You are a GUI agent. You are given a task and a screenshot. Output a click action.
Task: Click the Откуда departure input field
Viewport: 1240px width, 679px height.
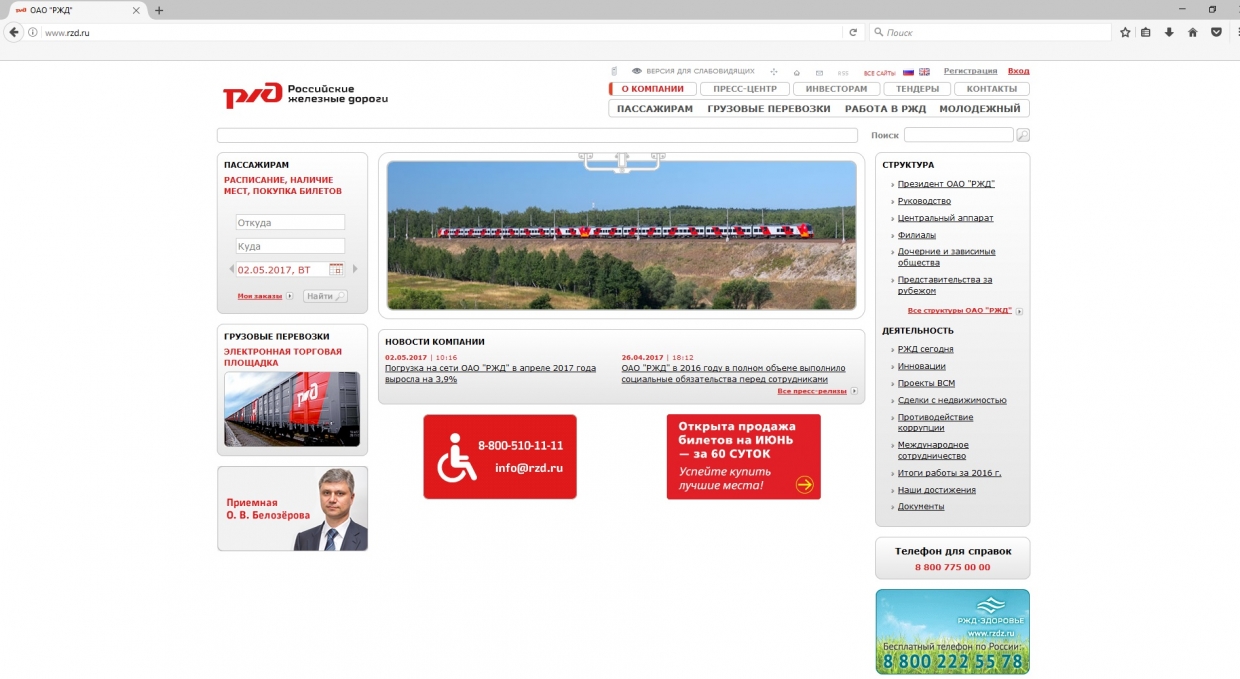290,222
